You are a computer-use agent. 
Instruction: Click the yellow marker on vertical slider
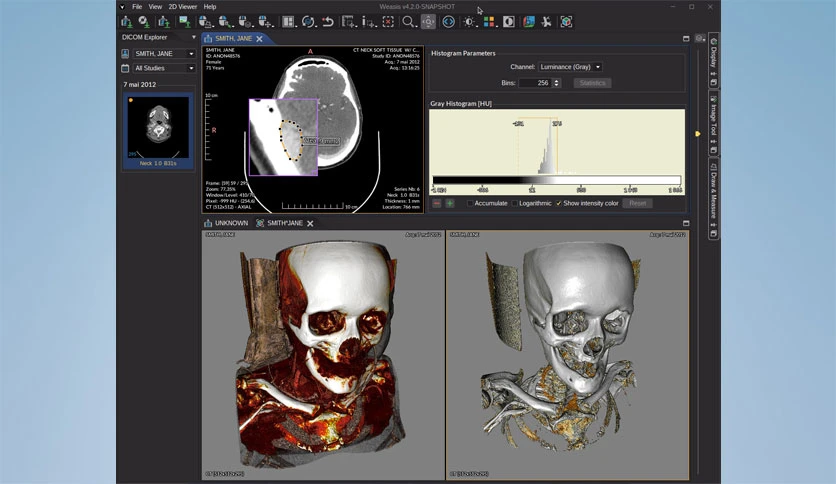[697, 134]
